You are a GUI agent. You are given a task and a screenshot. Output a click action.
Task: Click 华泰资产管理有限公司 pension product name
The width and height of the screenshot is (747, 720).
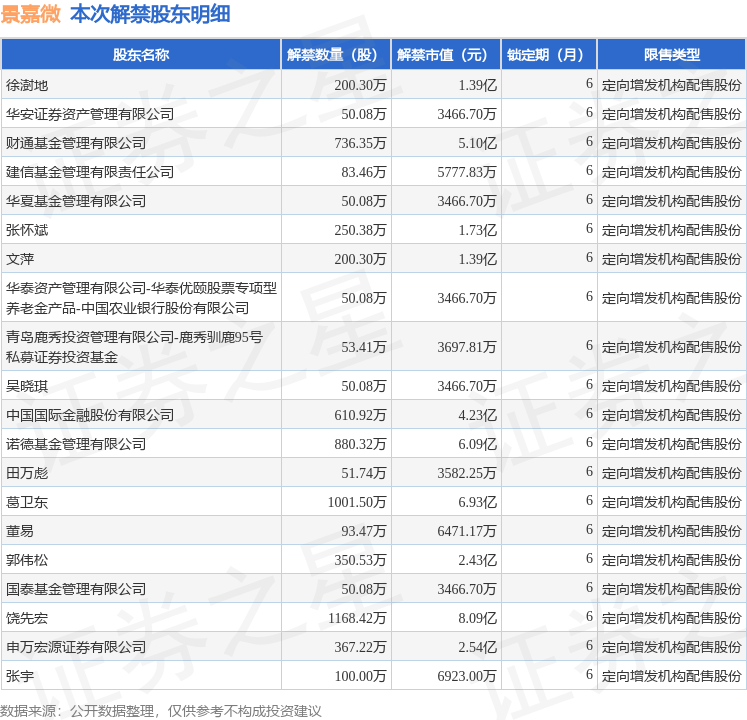(x=141, y=298)
